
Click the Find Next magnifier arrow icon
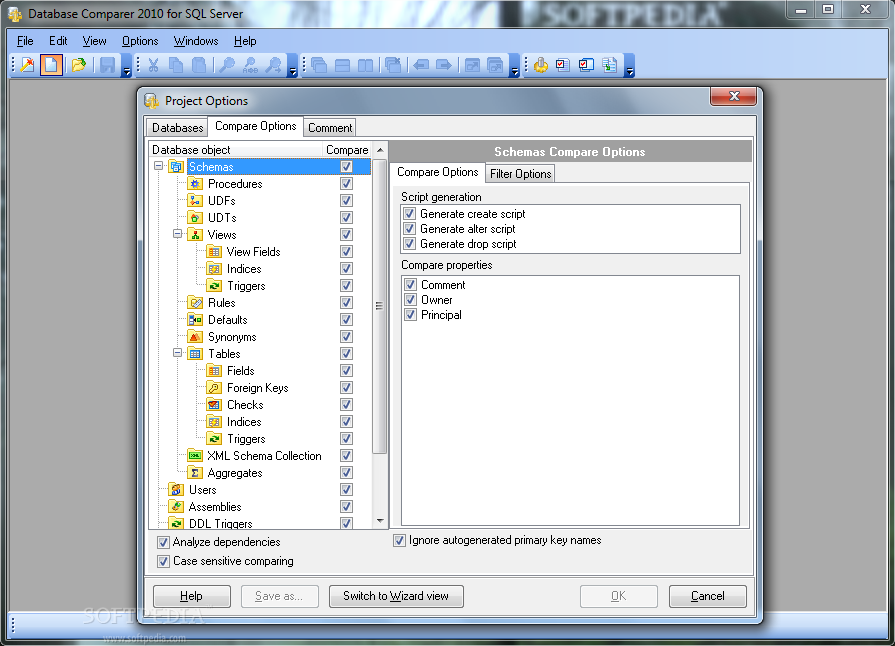tap(273, 65)
